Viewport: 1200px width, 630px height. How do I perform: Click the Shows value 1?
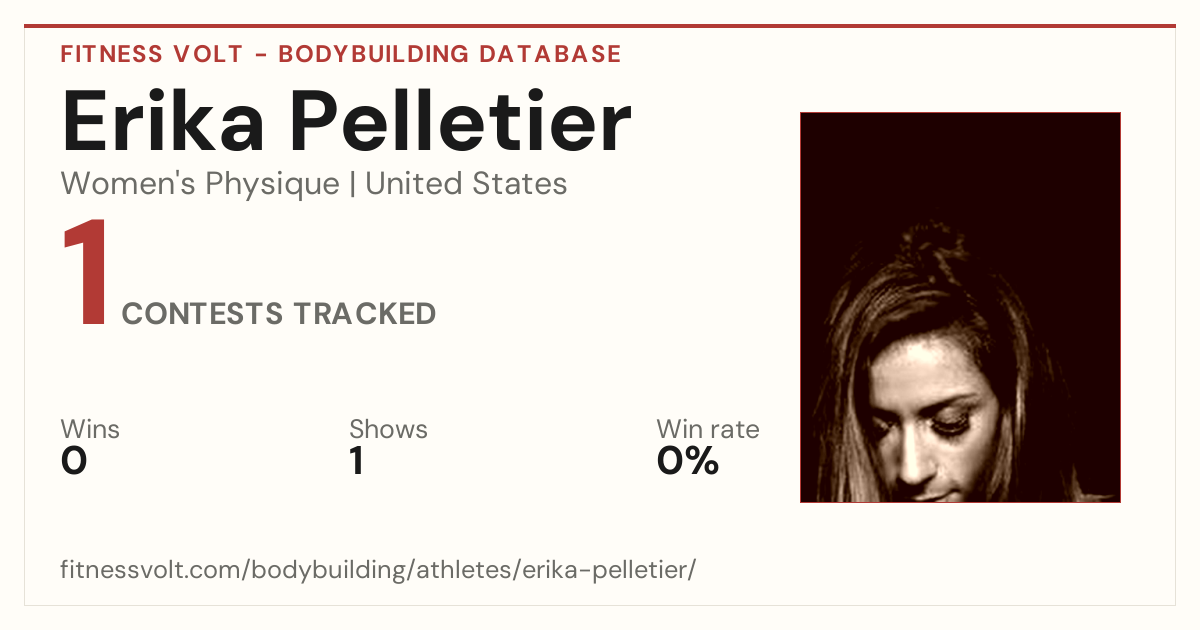coord(356,461)
